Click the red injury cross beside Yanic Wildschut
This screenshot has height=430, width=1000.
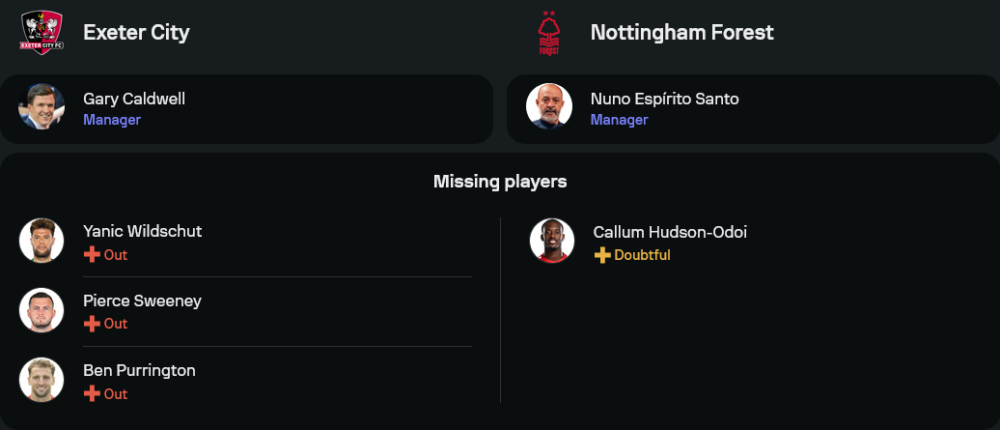pyautogui.click(x=92, y=255)
